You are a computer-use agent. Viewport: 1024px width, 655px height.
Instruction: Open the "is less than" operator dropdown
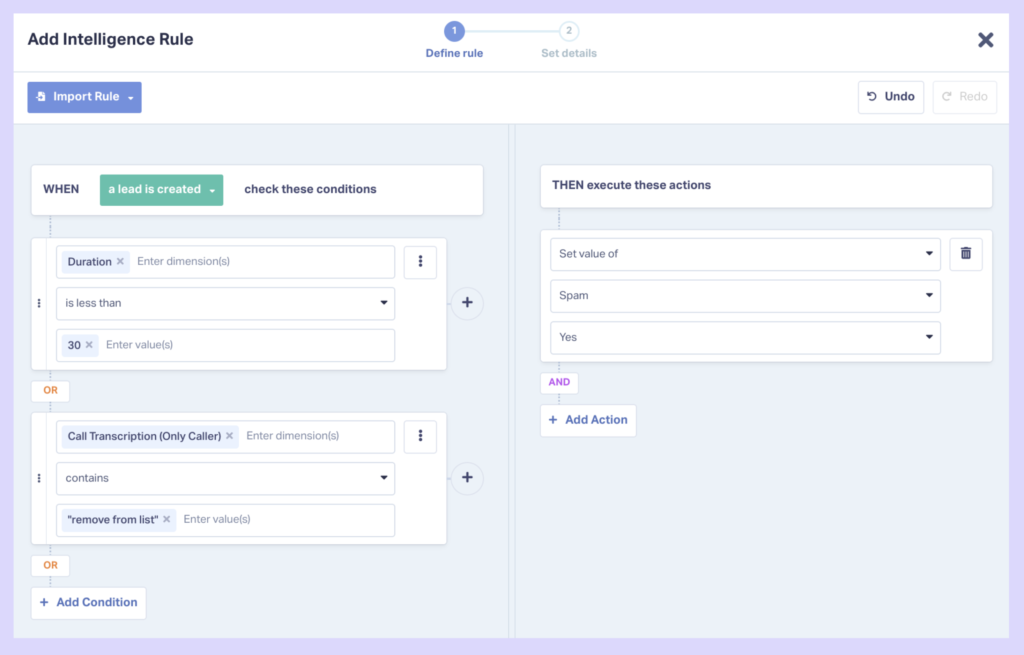[225, 303]
